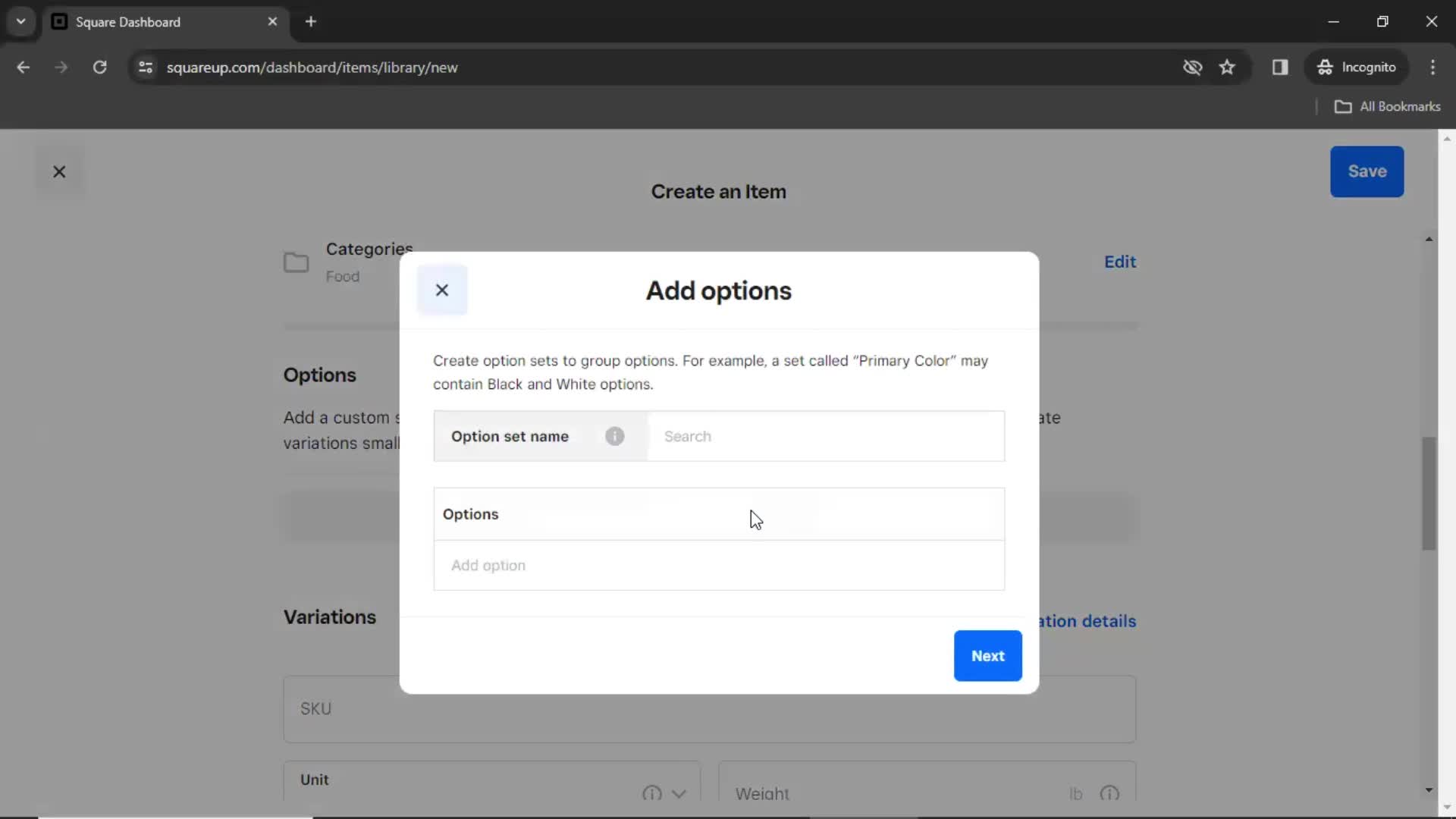Click the Next button
Viewport: 1456px width, 819px height.
tap(987, 656)
